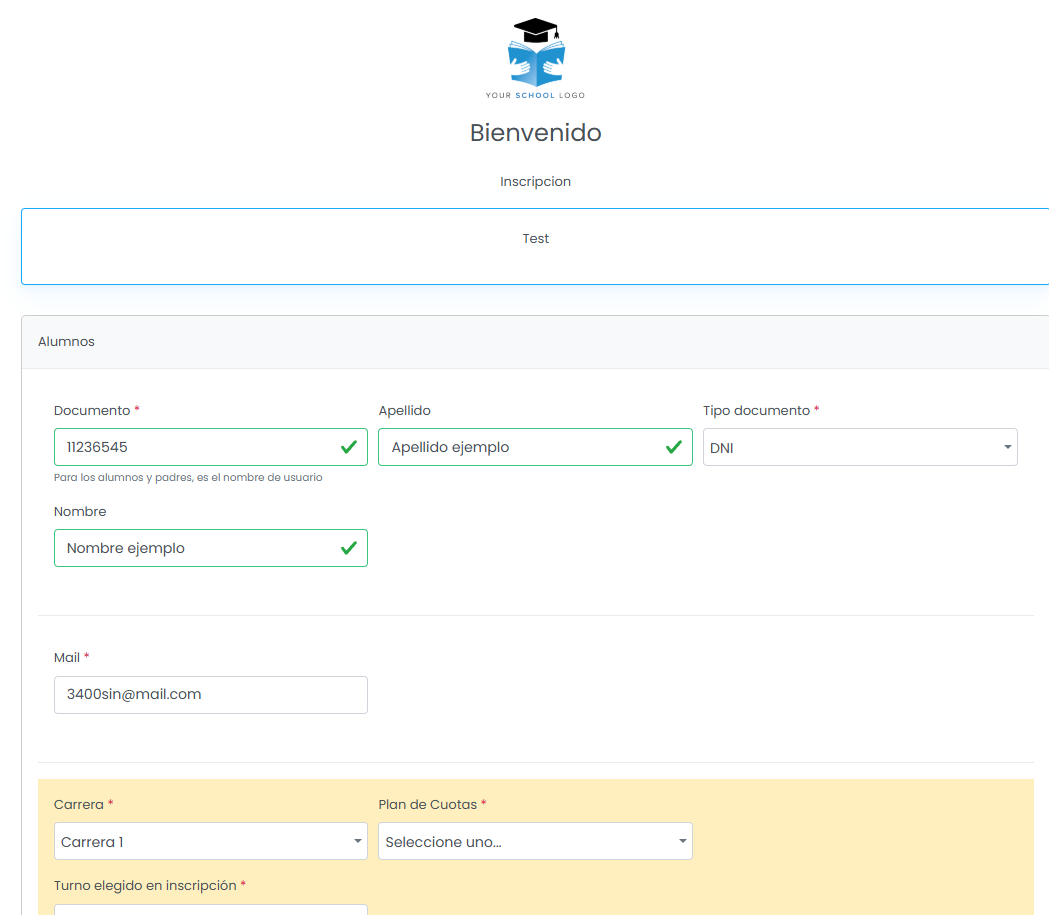Click the Tipo documento label
Image resolution: width=1049 pixels, height=915 pixels.
(757, 411)
